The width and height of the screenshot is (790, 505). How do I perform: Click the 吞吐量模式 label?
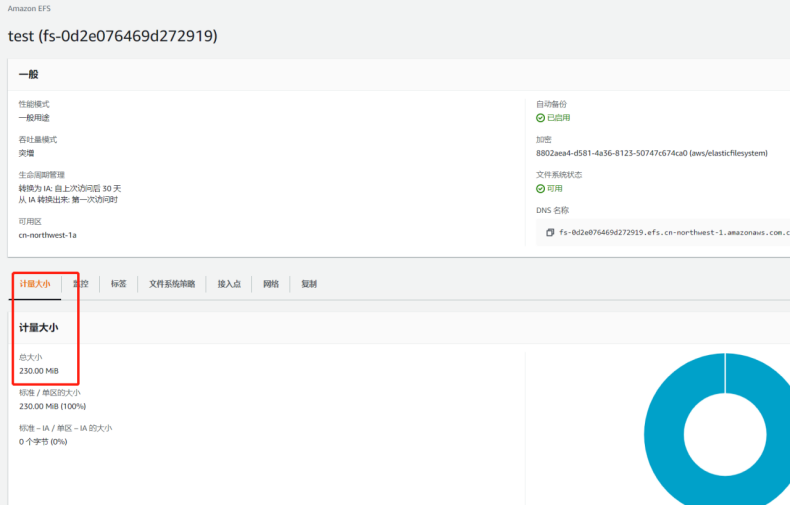tap(38, 140)
